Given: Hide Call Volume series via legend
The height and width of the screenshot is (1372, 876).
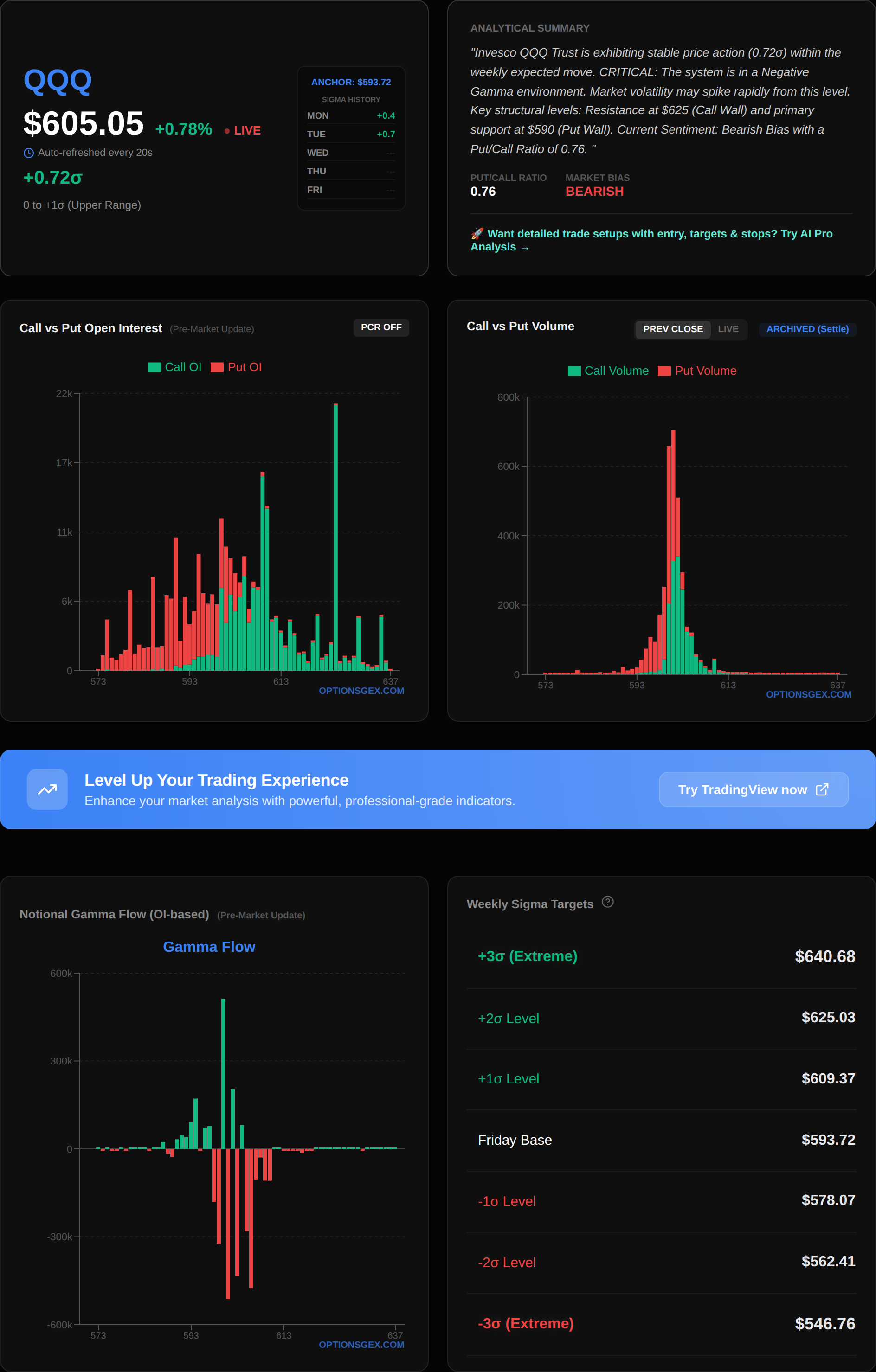Looking at the screenshot, I should pos(574,371).
